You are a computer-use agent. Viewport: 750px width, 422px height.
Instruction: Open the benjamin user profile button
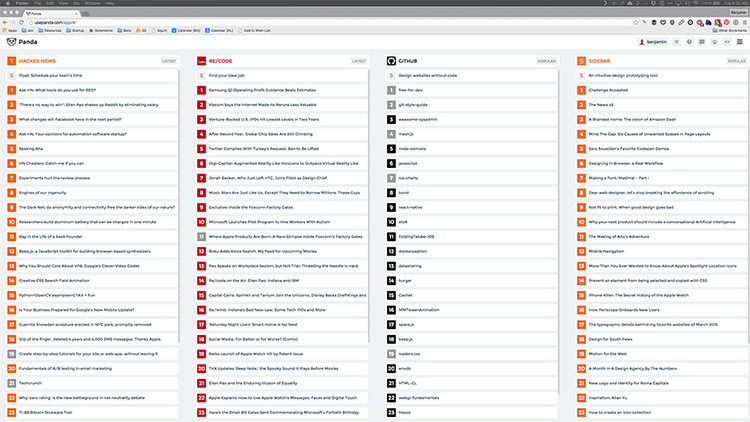tap(653, 42)
